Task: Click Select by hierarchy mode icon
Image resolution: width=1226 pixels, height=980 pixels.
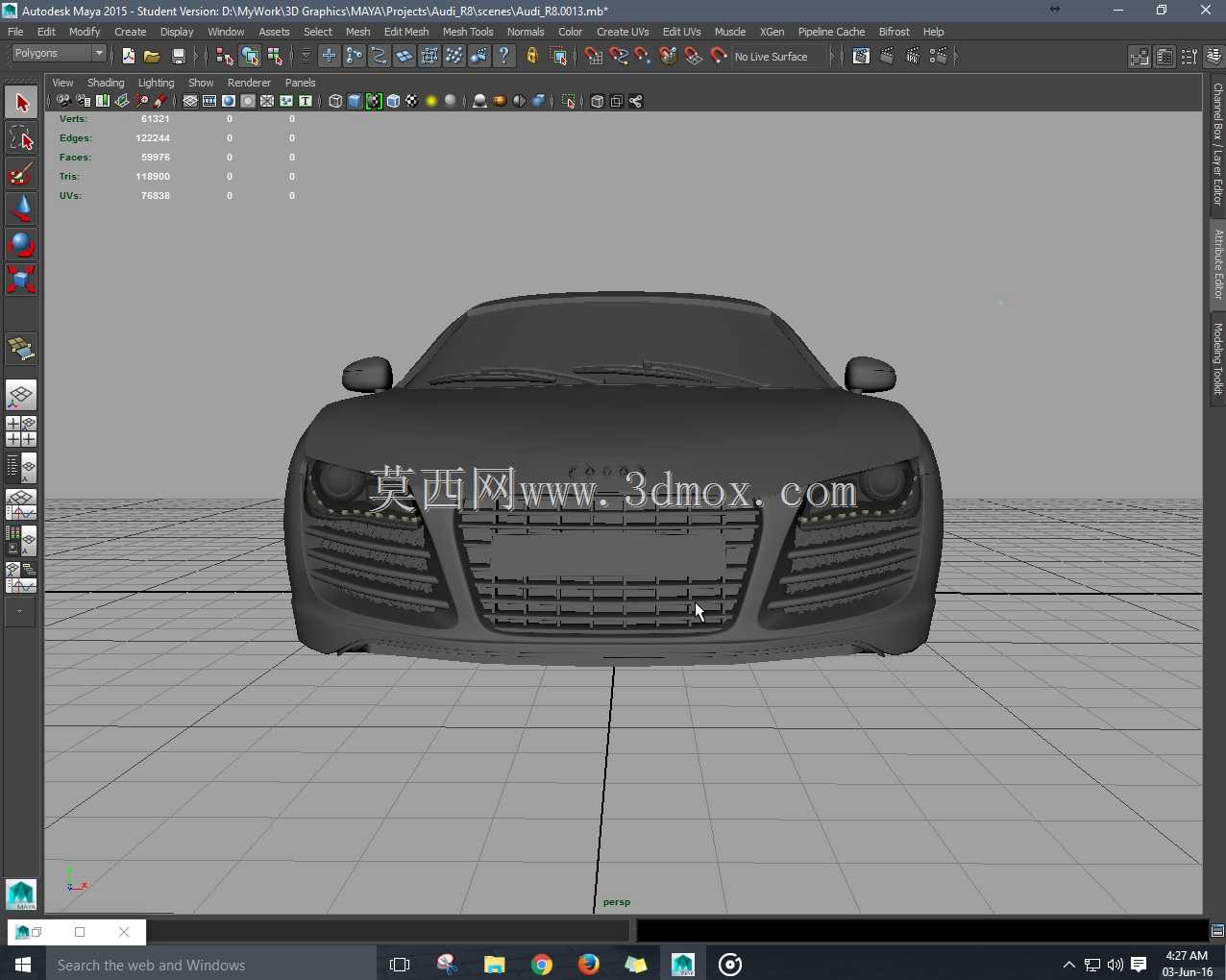Action: tap(225, 57)
